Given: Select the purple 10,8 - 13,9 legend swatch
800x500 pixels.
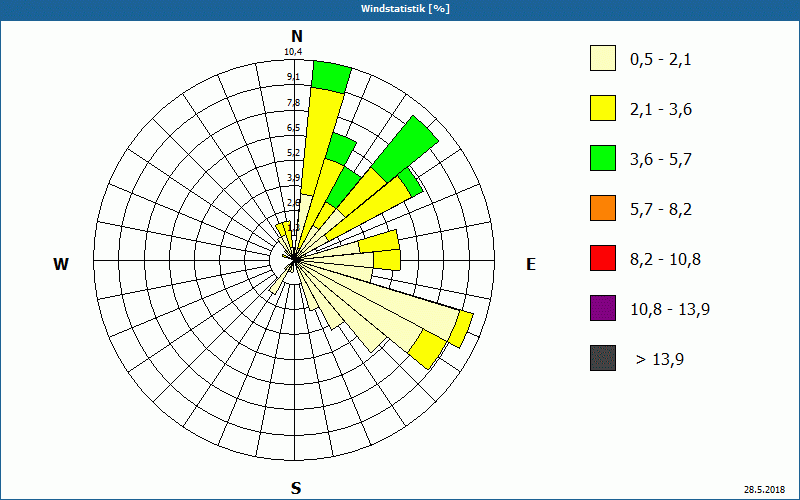Looking at the screenshot, I should coord(603,308).
